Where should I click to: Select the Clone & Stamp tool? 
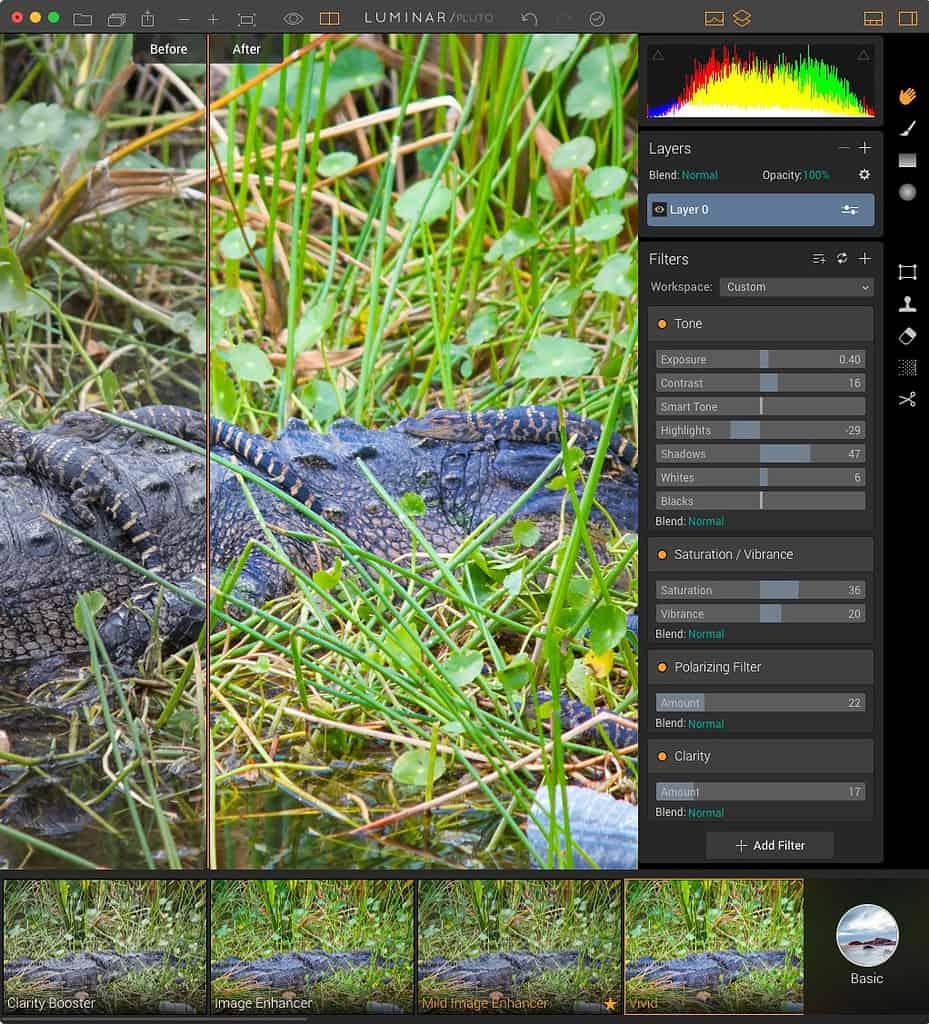(x=907, y=304)
